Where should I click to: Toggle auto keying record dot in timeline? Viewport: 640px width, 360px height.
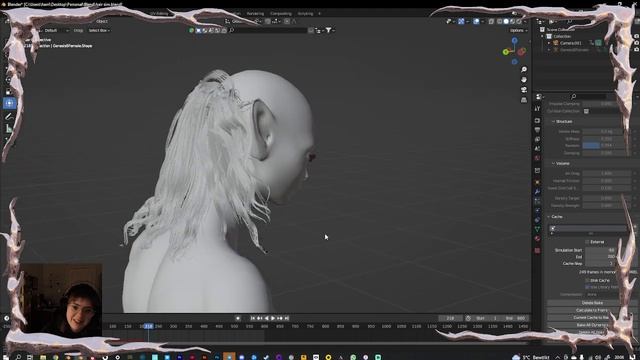pos(238,318)
